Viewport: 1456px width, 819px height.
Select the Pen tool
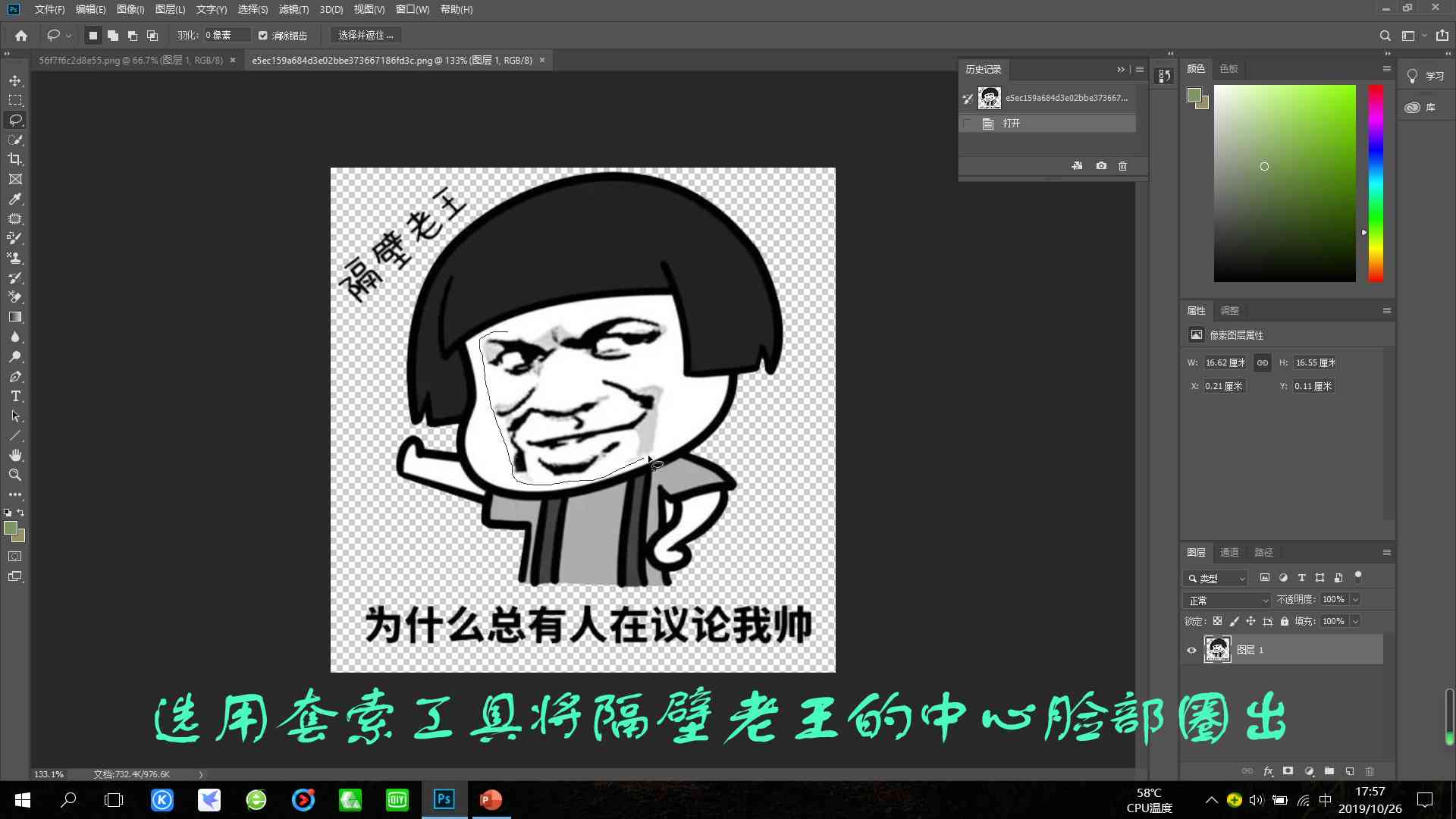point(15,376)
